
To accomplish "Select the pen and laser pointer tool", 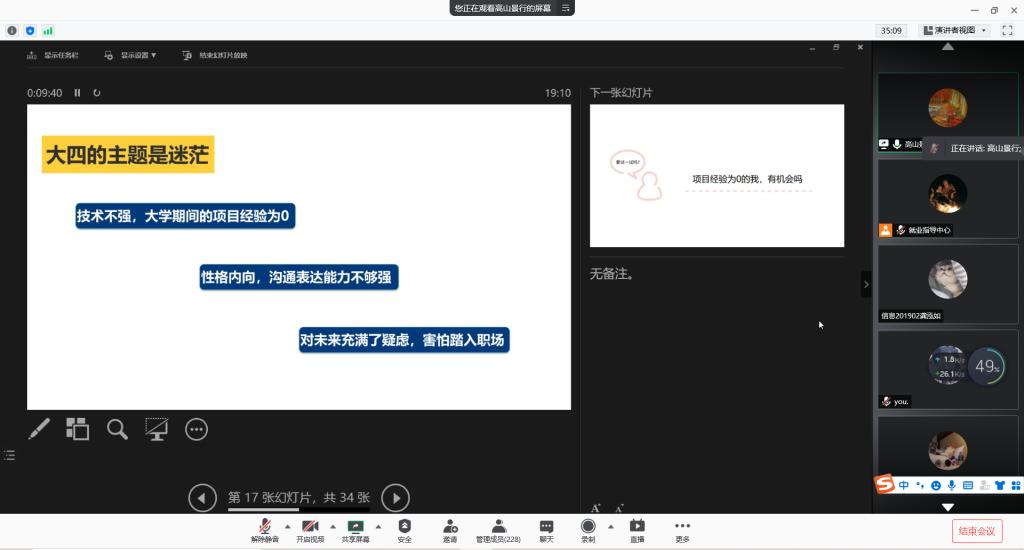I will pos(38,429).
